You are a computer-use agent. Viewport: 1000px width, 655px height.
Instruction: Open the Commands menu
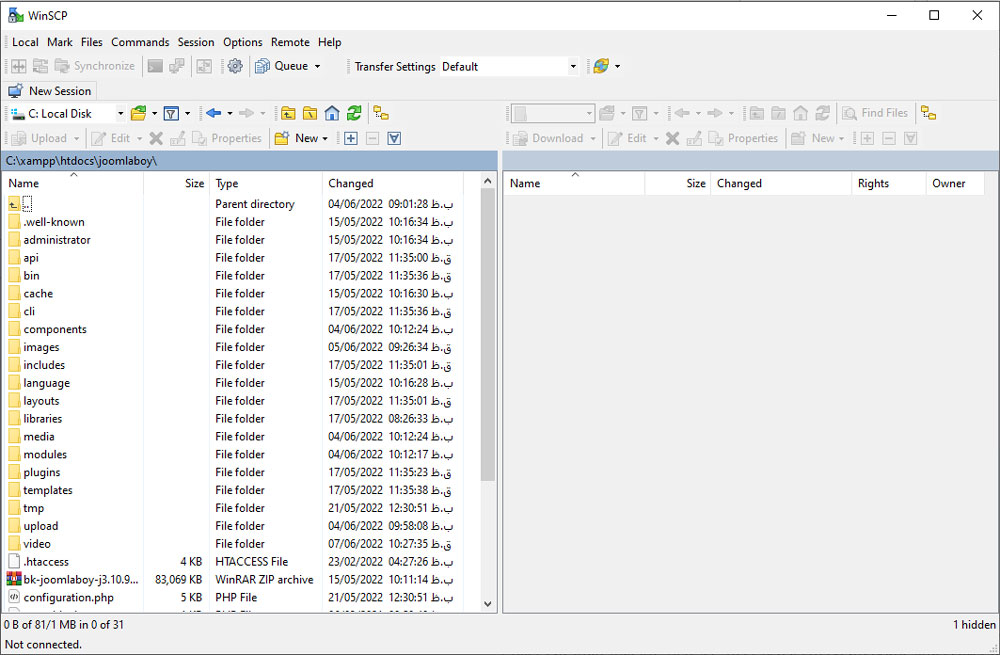coord(140,42)
